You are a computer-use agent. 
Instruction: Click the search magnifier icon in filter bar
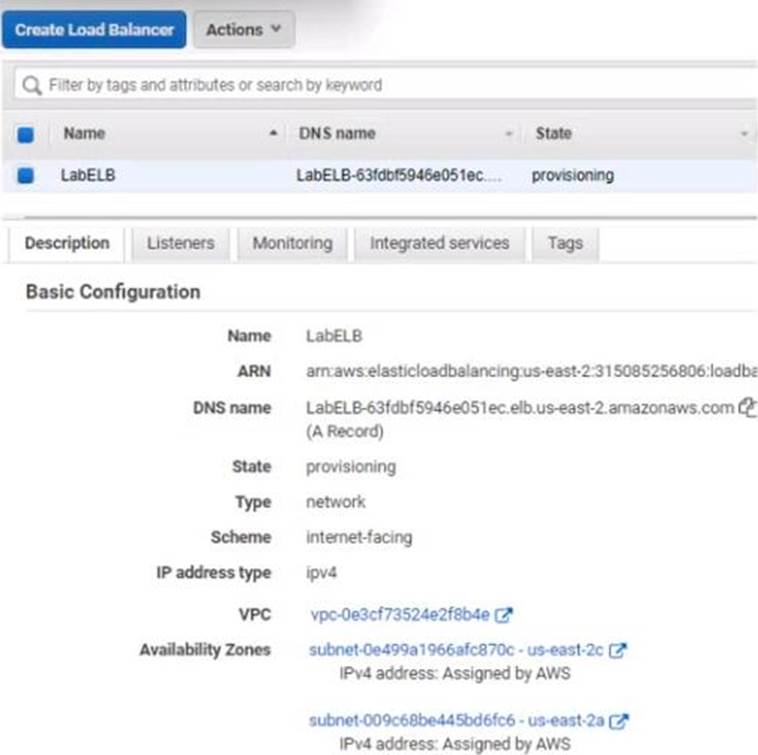pyautogui.click(x=33, y=85)
